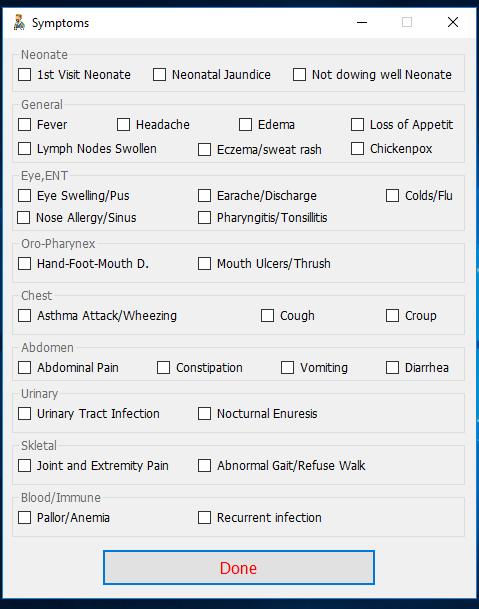479x609 pixels.
Task: Check Abnormal Gait/Refuse Walk
Action: [204, 465]
